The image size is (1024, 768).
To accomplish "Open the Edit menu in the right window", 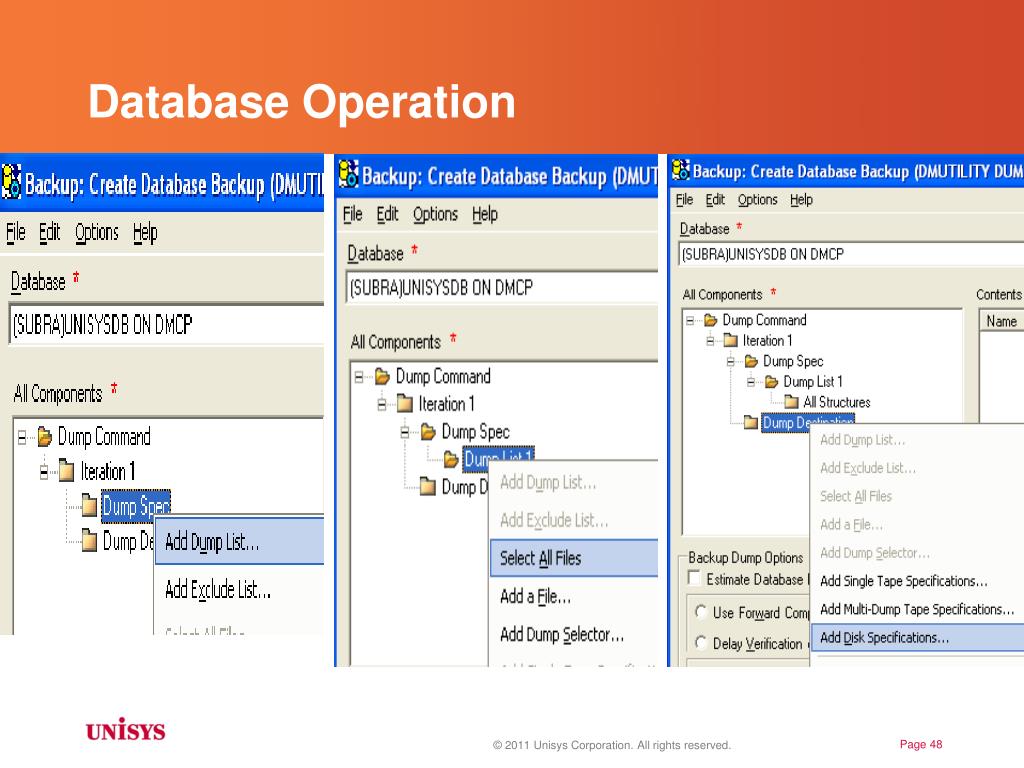I will tap(715, 200).
